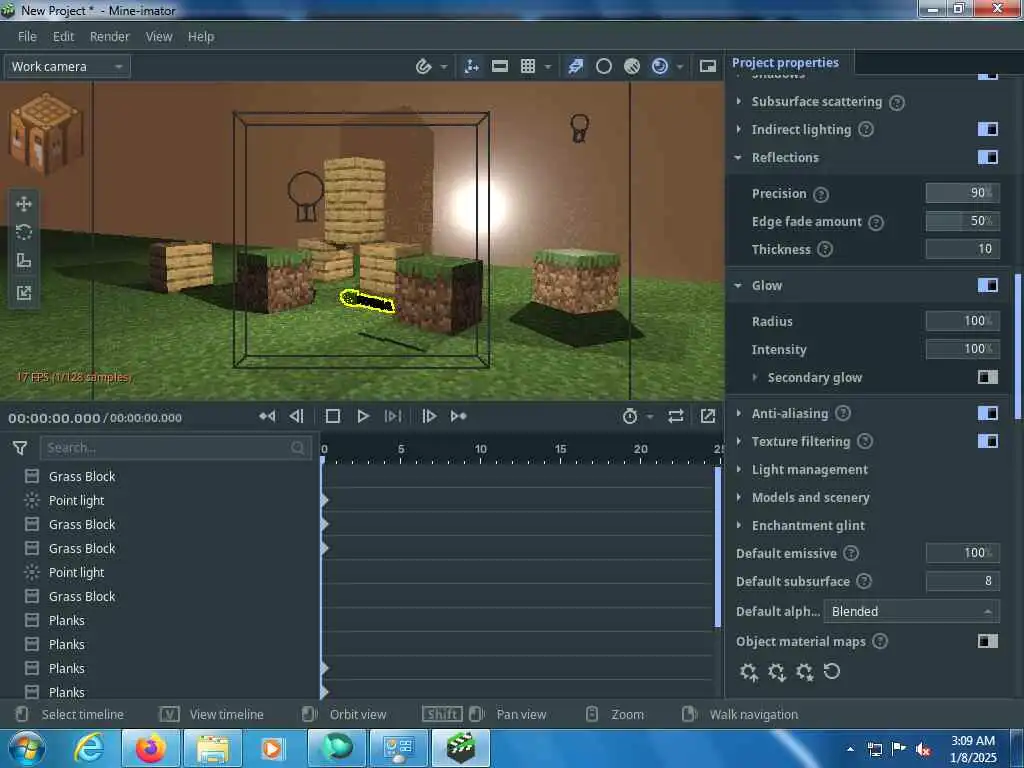Select the scale tool in viewport
Screen dimensions: 1024x768
[24, 261]
